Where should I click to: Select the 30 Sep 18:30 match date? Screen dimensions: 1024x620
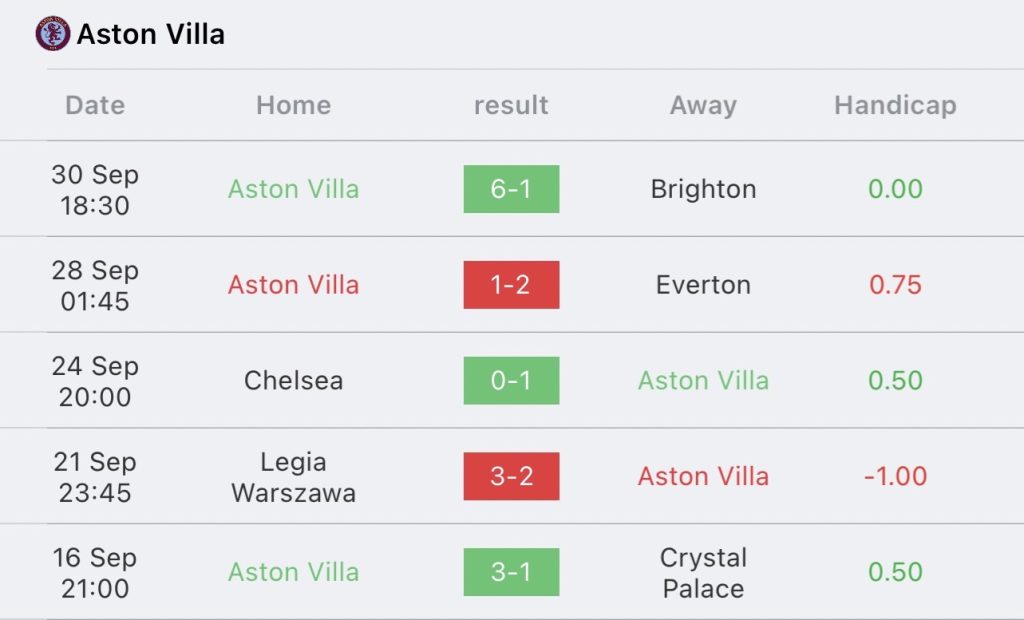pyautogui.click(x=95, y=189)
